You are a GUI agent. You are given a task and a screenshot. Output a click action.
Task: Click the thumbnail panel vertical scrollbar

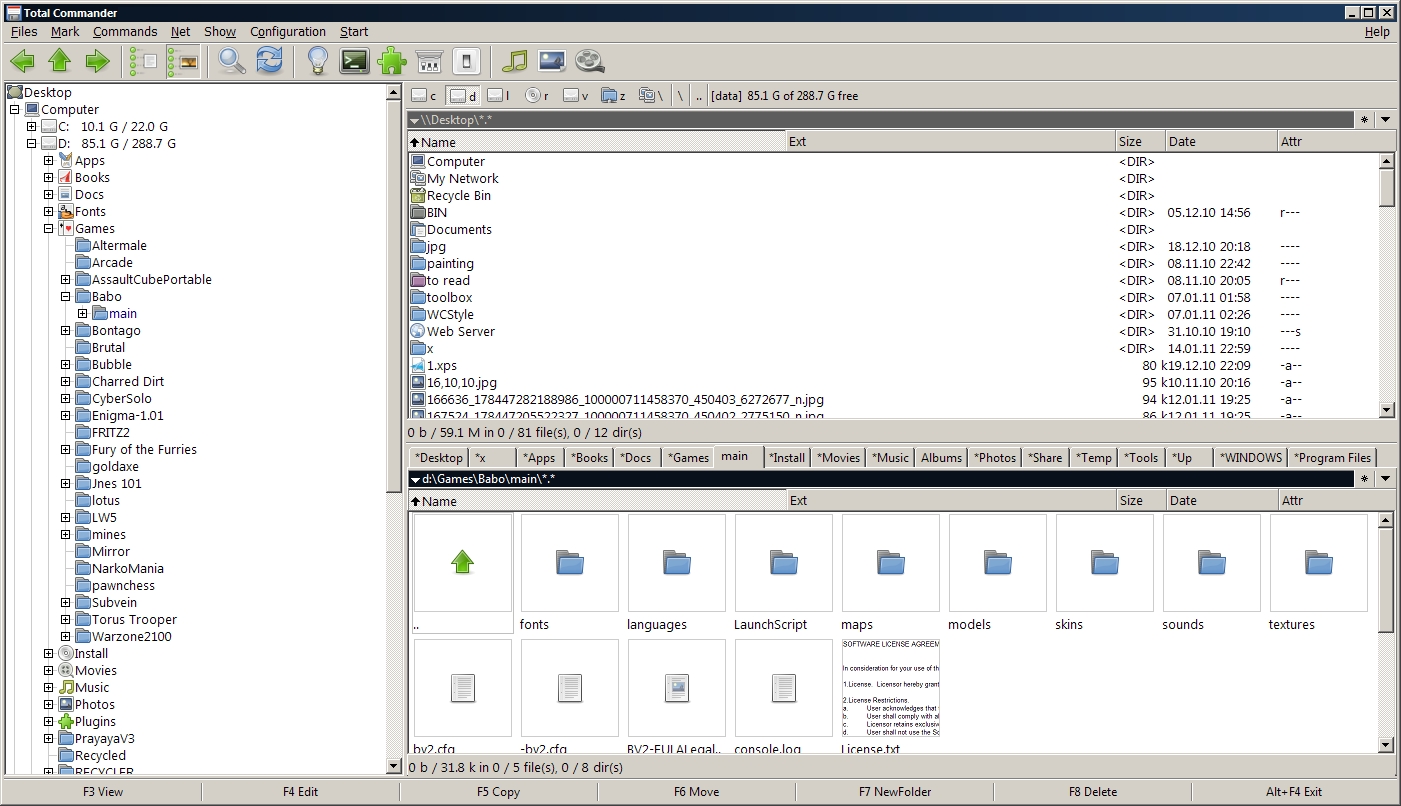(1387, 632)
